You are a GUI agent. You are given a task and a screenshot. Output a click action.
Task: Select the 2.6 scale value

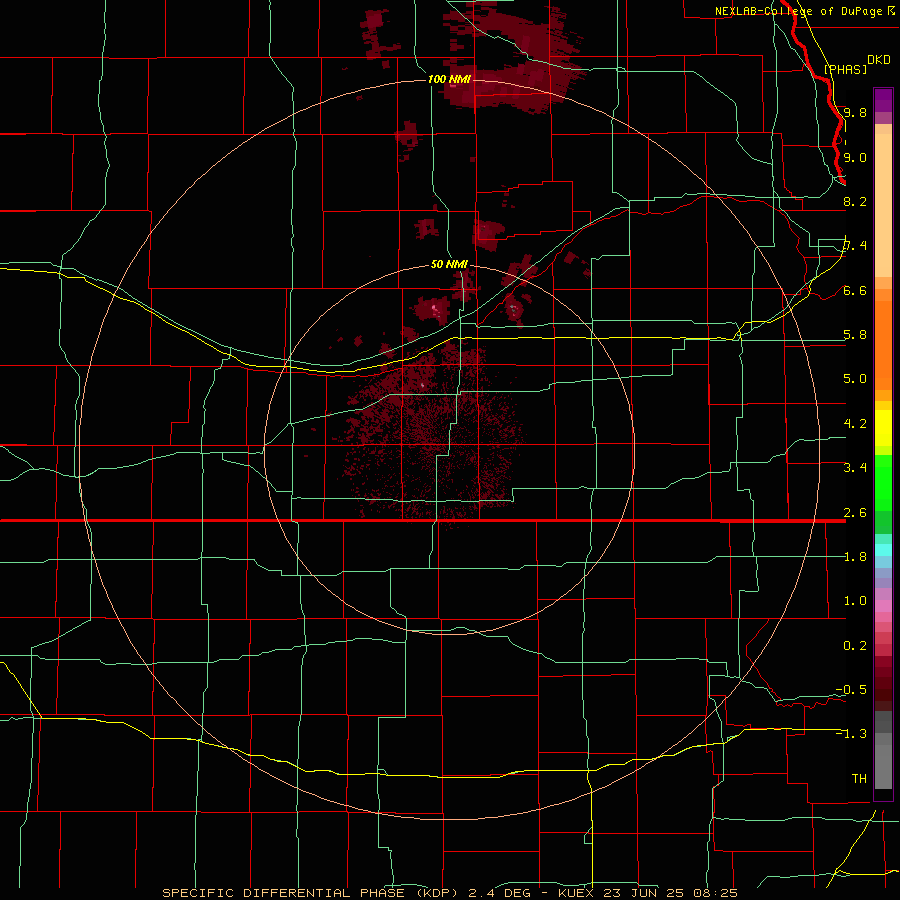(x=855, y=513)
